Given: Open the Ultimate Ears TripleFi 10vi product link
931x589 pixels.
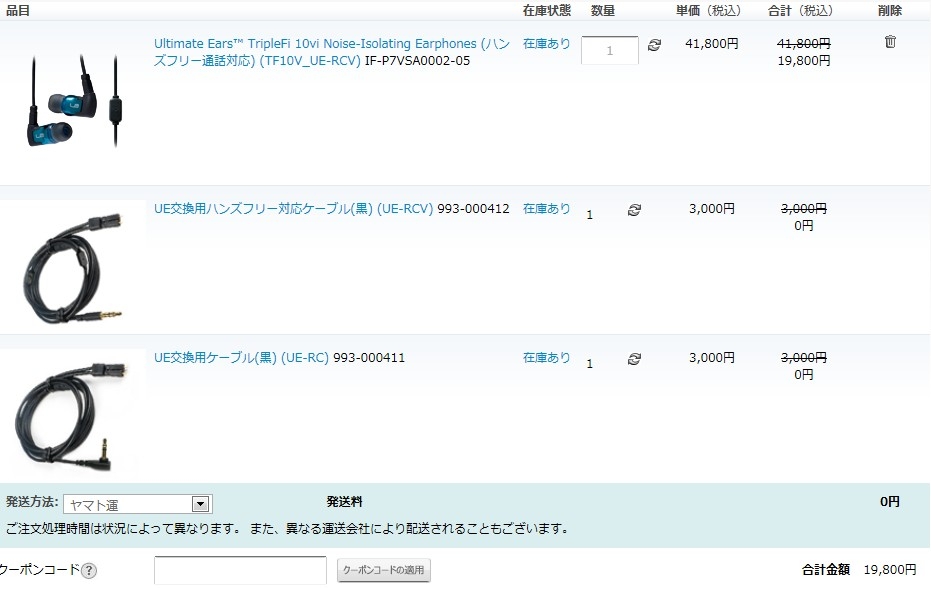Looking at the screenshot, I should click(x=332, y=52).
